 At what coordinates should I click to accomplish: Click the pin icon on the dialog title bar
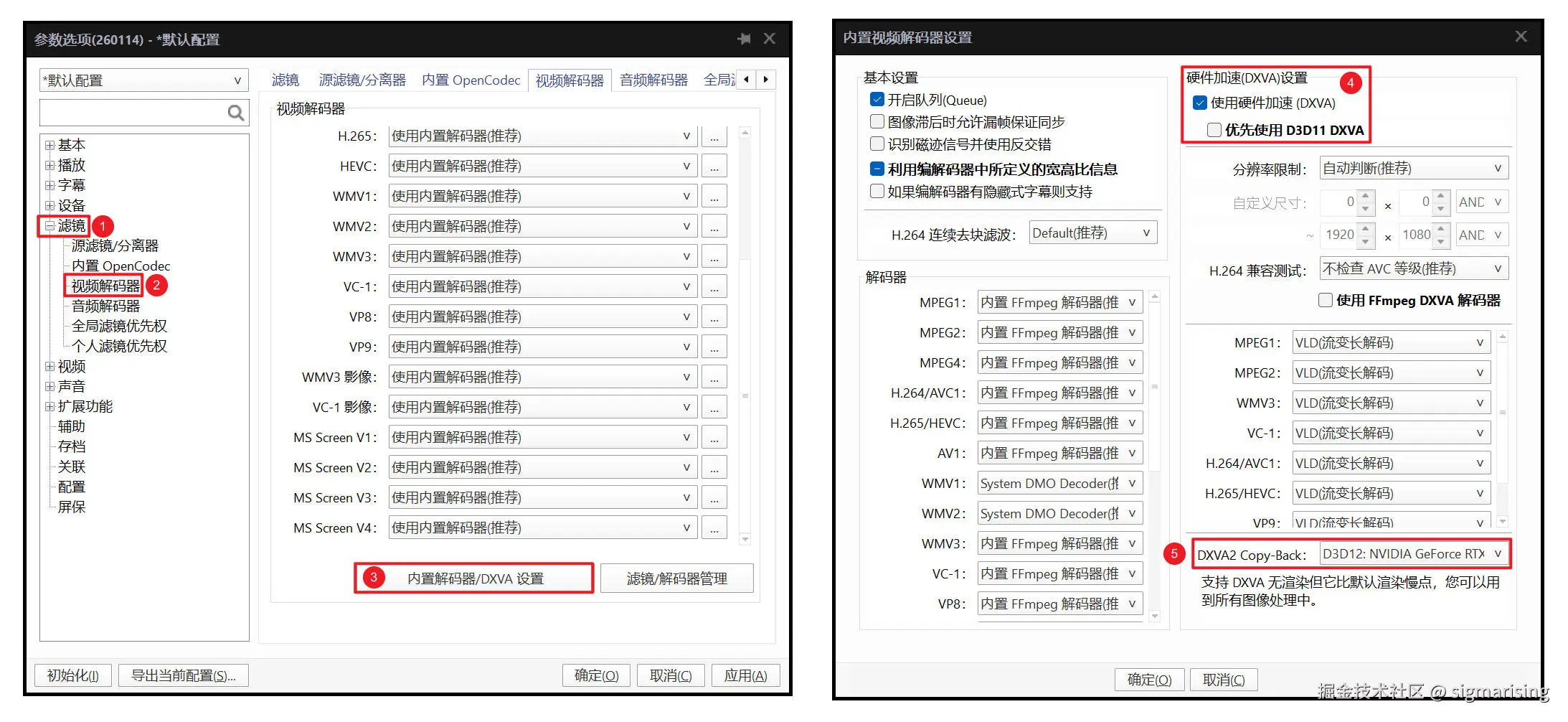(744, 39)
